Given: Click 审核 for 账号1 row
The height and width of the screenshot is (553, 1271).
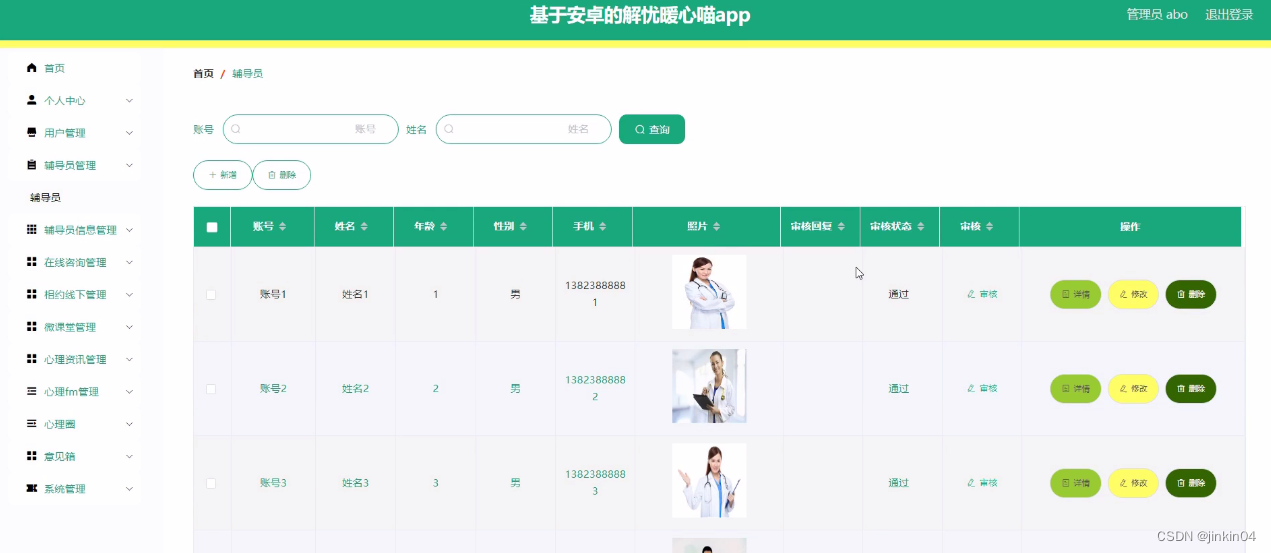Looking at the screenshot, I should 982,294.
